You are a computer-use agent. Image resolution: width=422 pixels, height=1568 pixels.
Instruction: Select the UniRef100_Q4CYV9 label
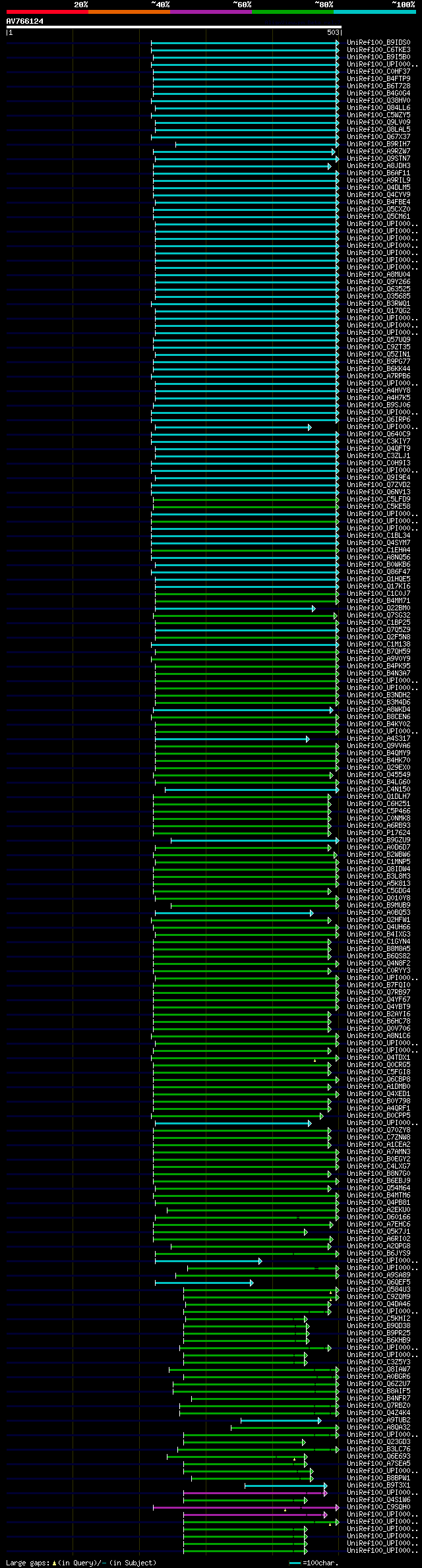pos(378,194)
